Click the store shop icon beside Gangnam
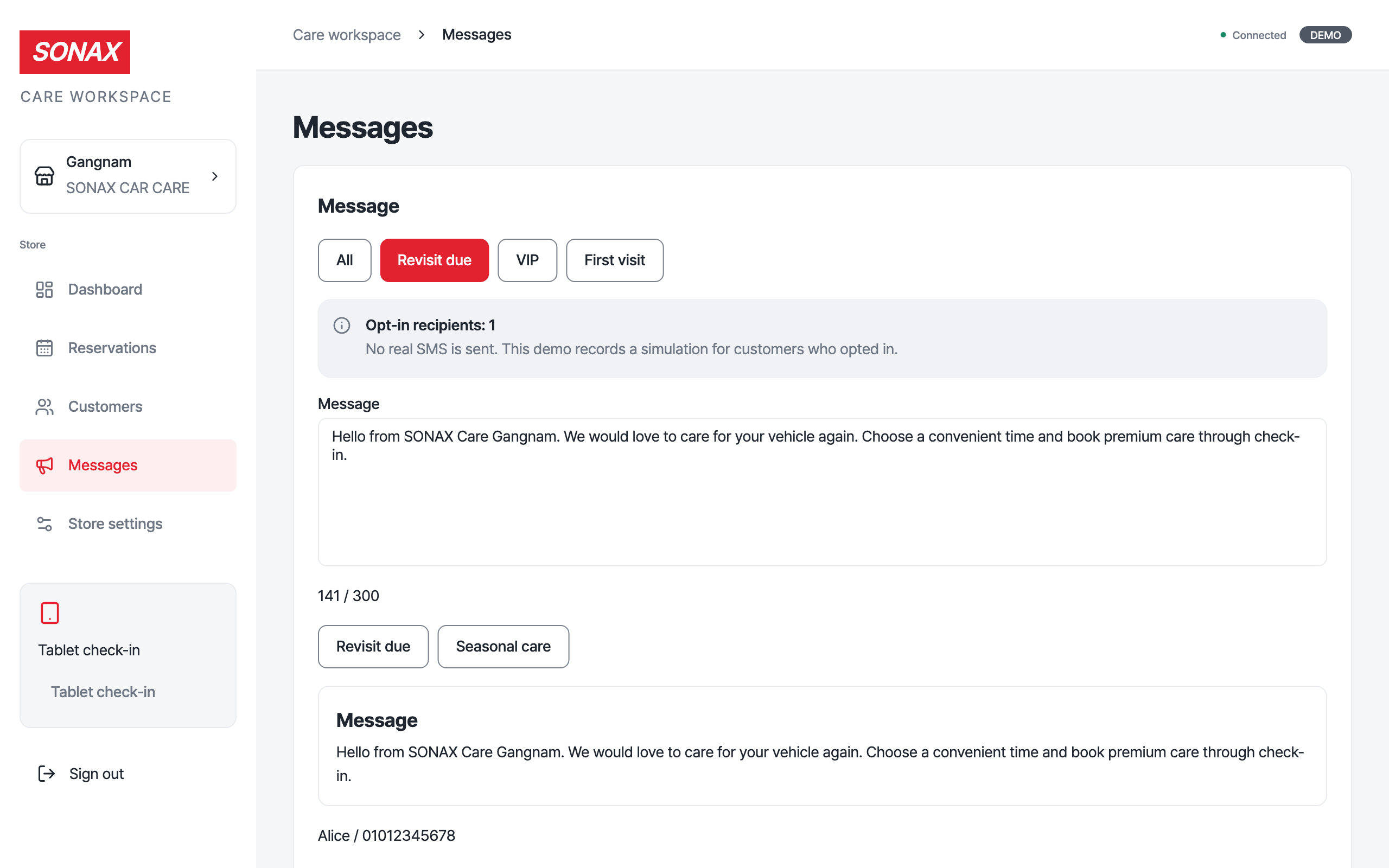Viewport: 1389px width, 868px height. point(44,176)
